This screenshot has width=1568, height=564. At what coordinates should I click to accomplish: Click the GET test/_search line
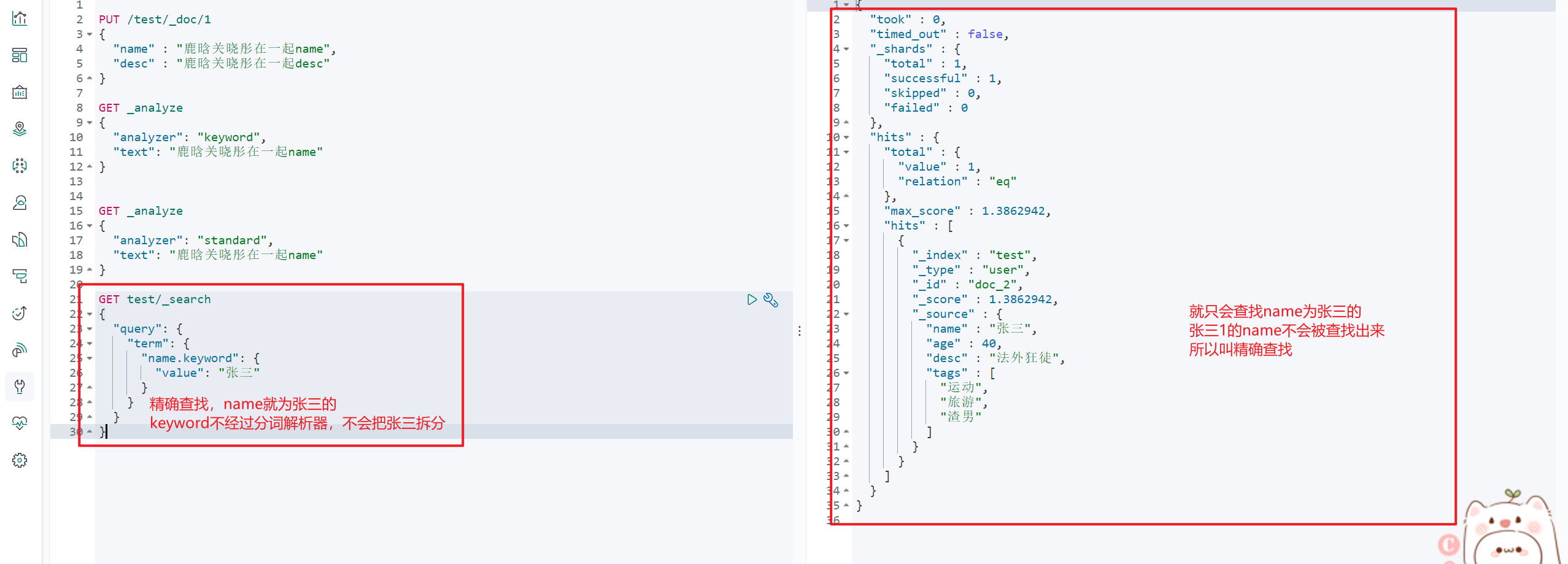coord(155,299)
